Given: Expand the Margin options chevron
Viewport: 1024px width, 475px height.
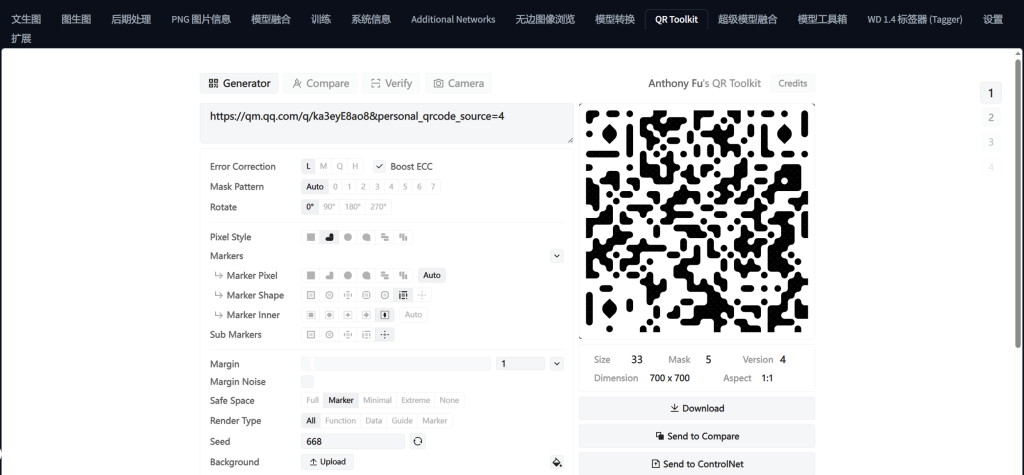Looking at the screenshot, I should (x=557, y=364).
